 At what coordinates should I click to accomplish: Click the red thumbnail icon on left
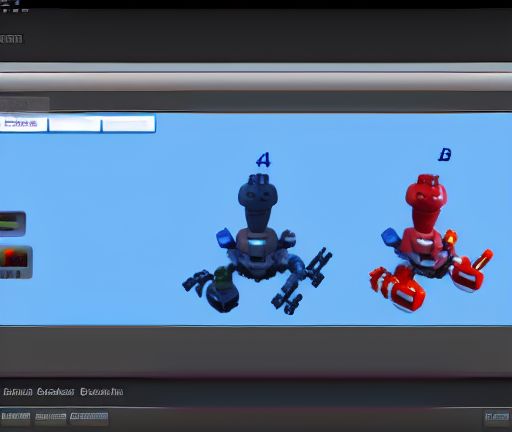pos(16,262)
